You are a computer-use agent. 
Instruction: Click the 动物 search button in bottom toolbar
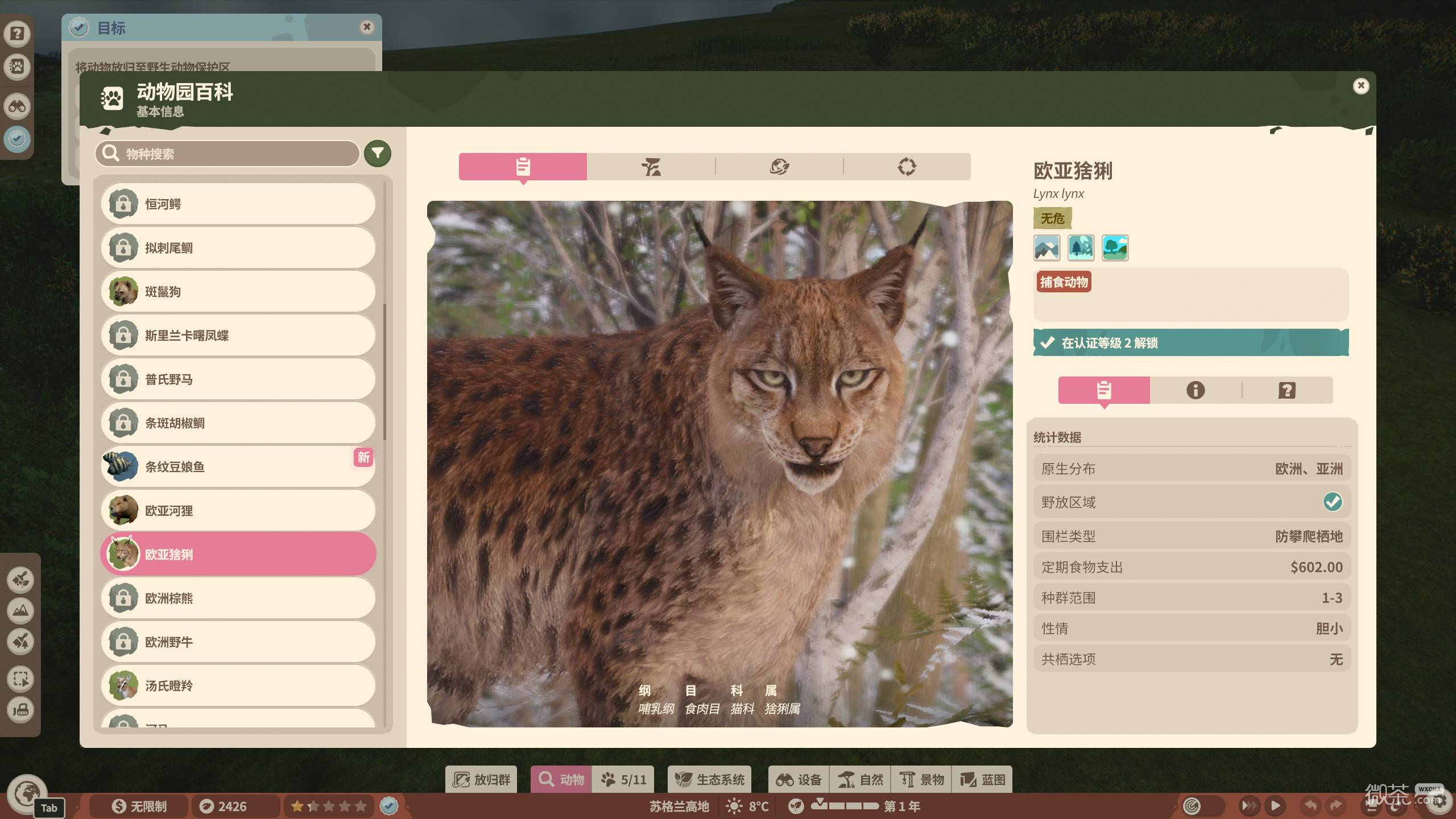(x=561, y=779)
